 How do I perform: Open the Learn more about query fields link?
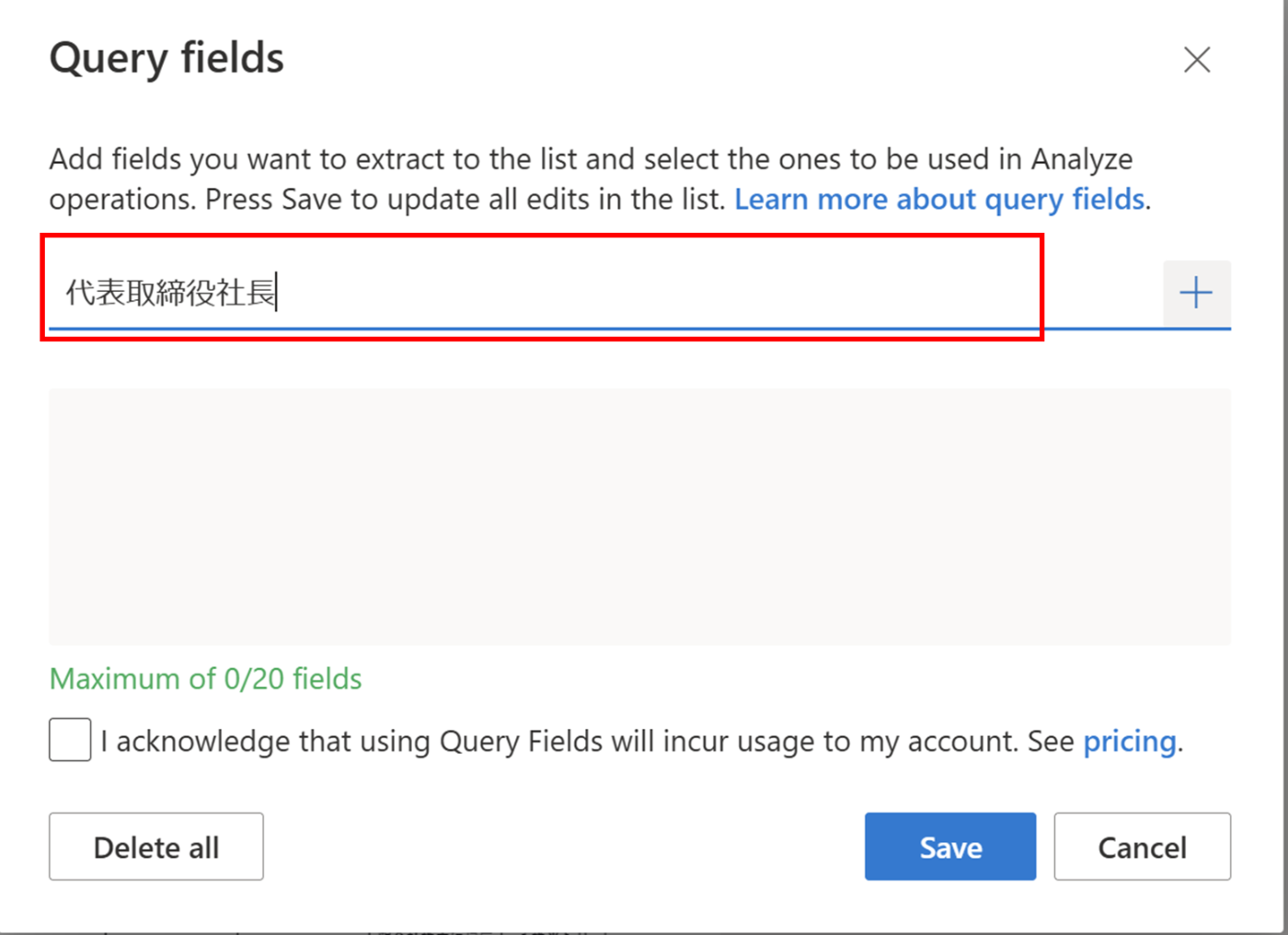coord(939,199)
